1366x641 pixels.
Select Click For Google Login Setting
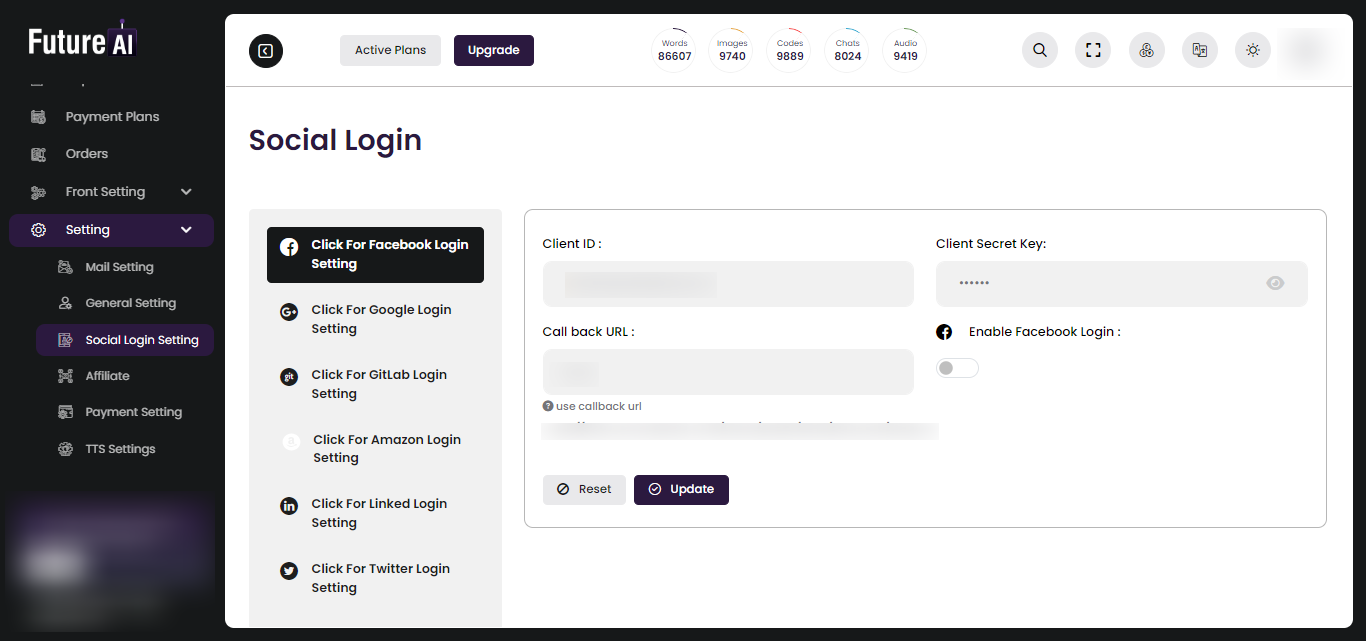(381, 318)
